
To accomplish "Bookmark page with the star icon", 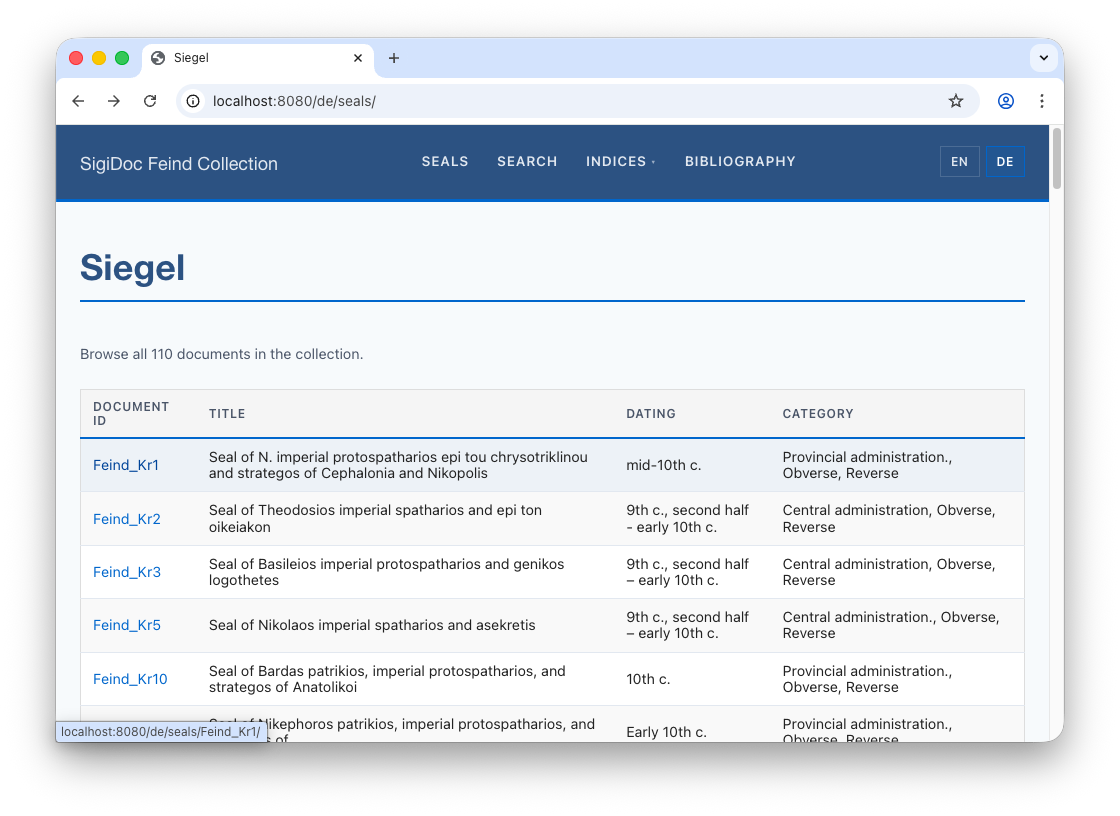I will 956,101.
